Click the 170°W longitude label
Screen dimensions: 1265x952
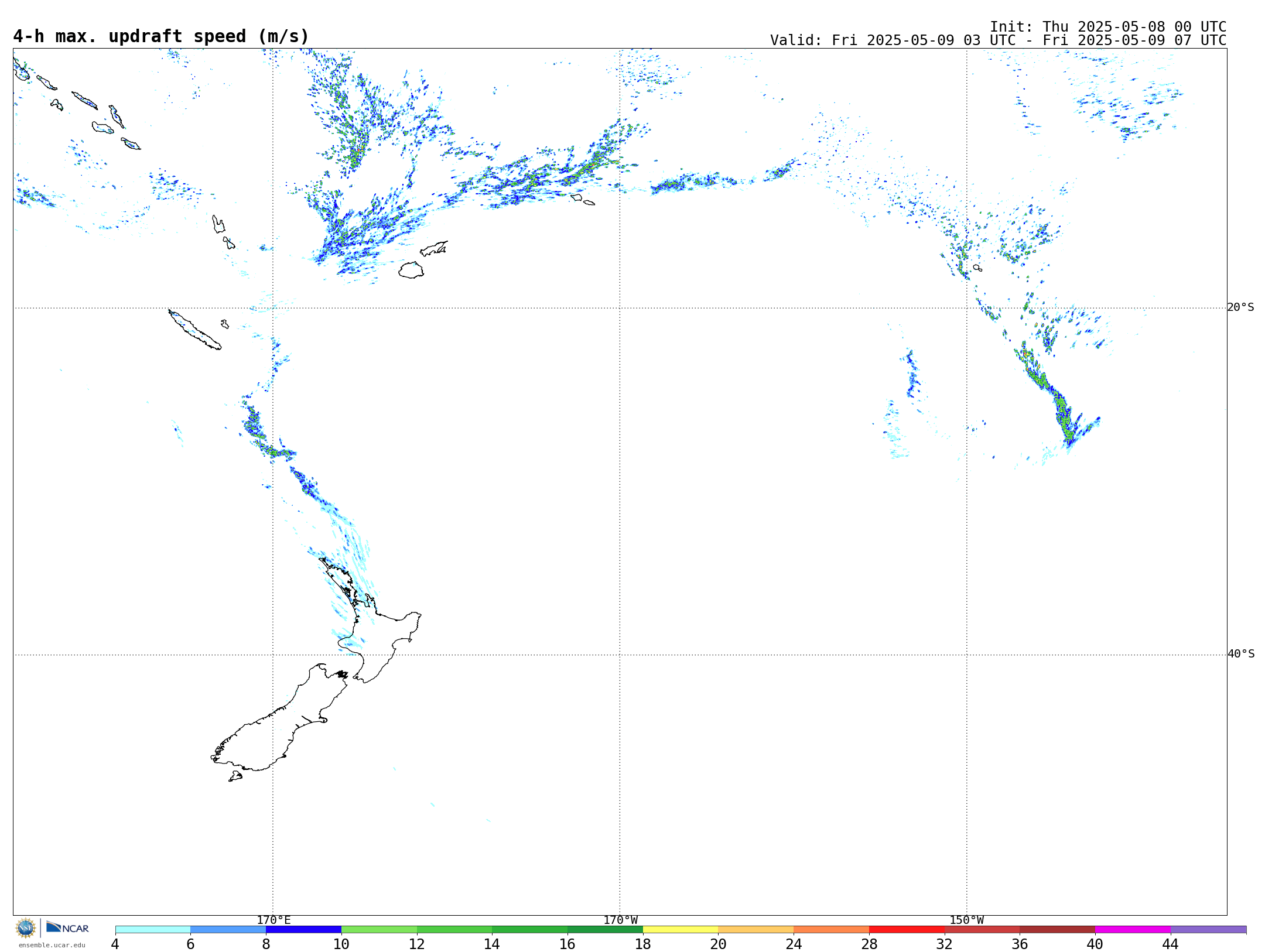[x=620, y=920]
